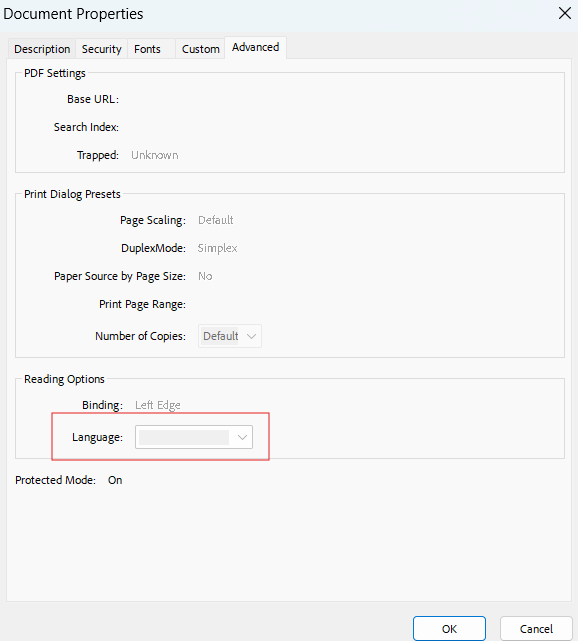
Task: Click the Binding Left Edge value
Action: 158,405
